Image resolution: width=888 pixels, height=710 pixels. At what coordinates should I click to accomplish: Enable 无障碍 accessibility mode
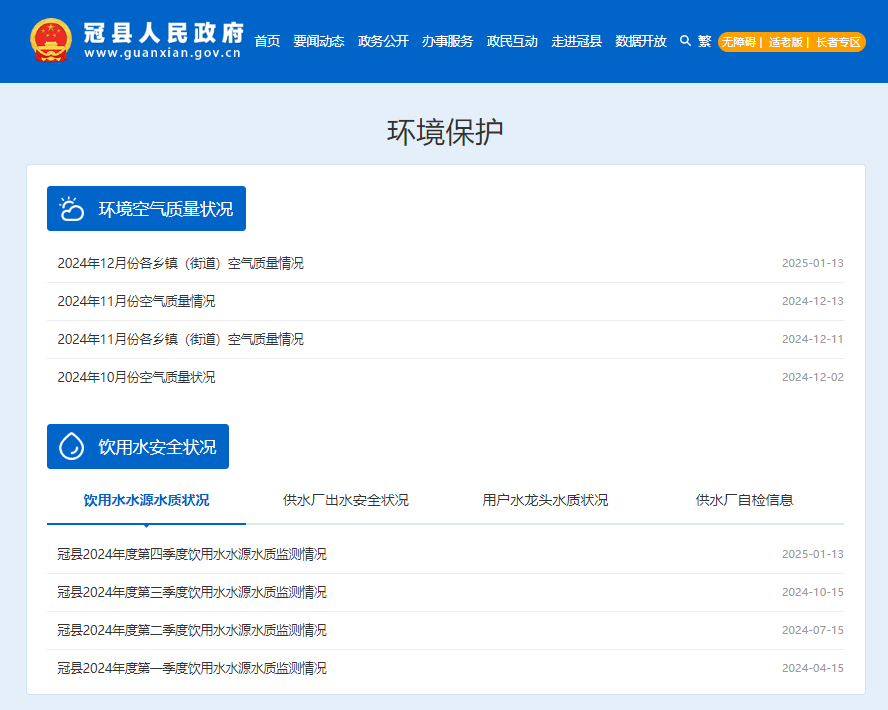point(738,42)
